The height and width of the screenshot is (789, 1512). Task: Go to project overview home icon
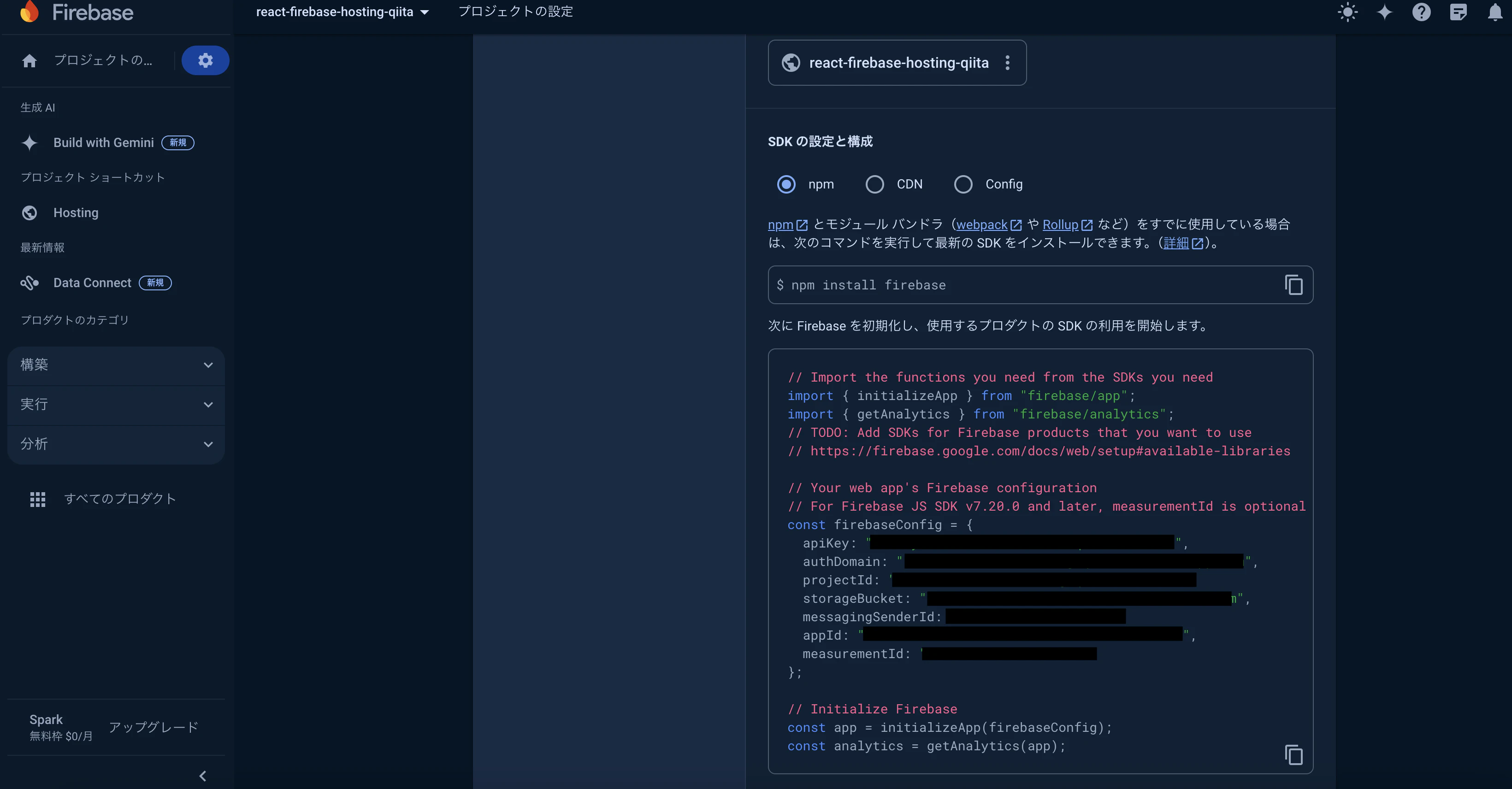[30, 60]
